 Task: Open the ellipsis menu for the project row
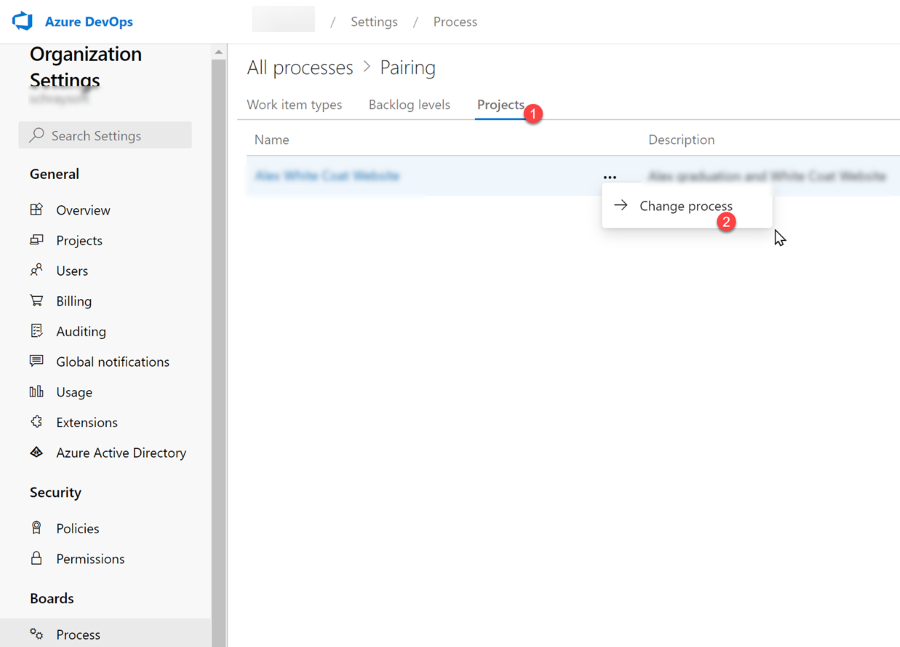coord(610,177)
